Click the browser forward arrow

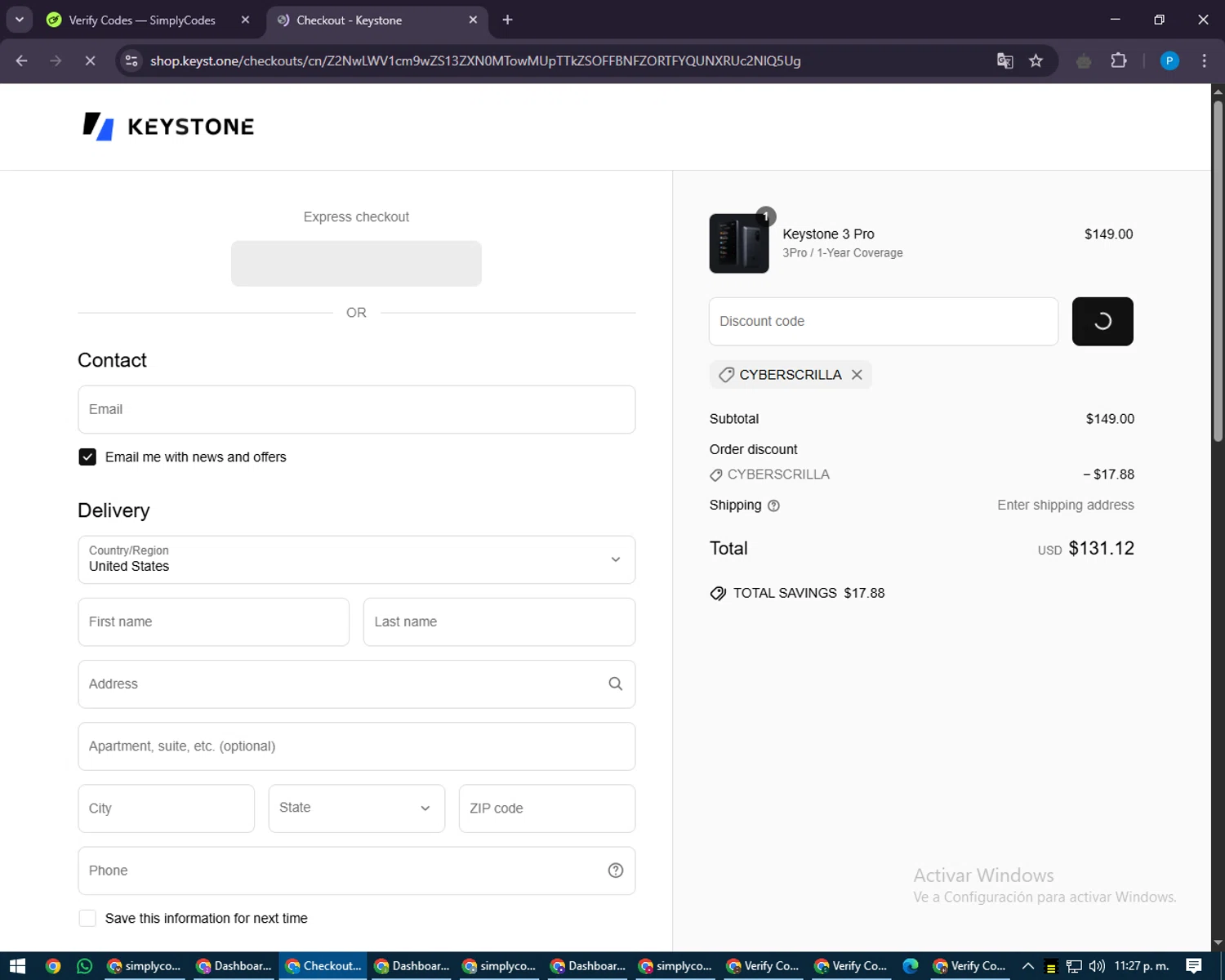click(56, 60)
